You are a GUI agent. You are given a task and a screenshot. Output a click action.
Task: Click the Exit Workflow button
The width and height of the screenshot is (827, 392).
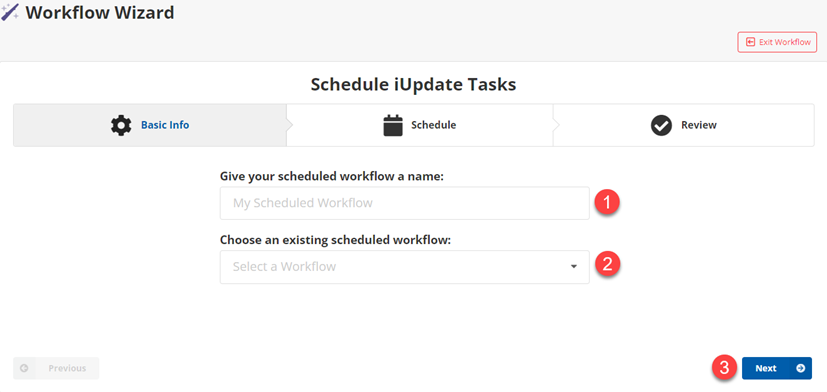pos(777,42)
